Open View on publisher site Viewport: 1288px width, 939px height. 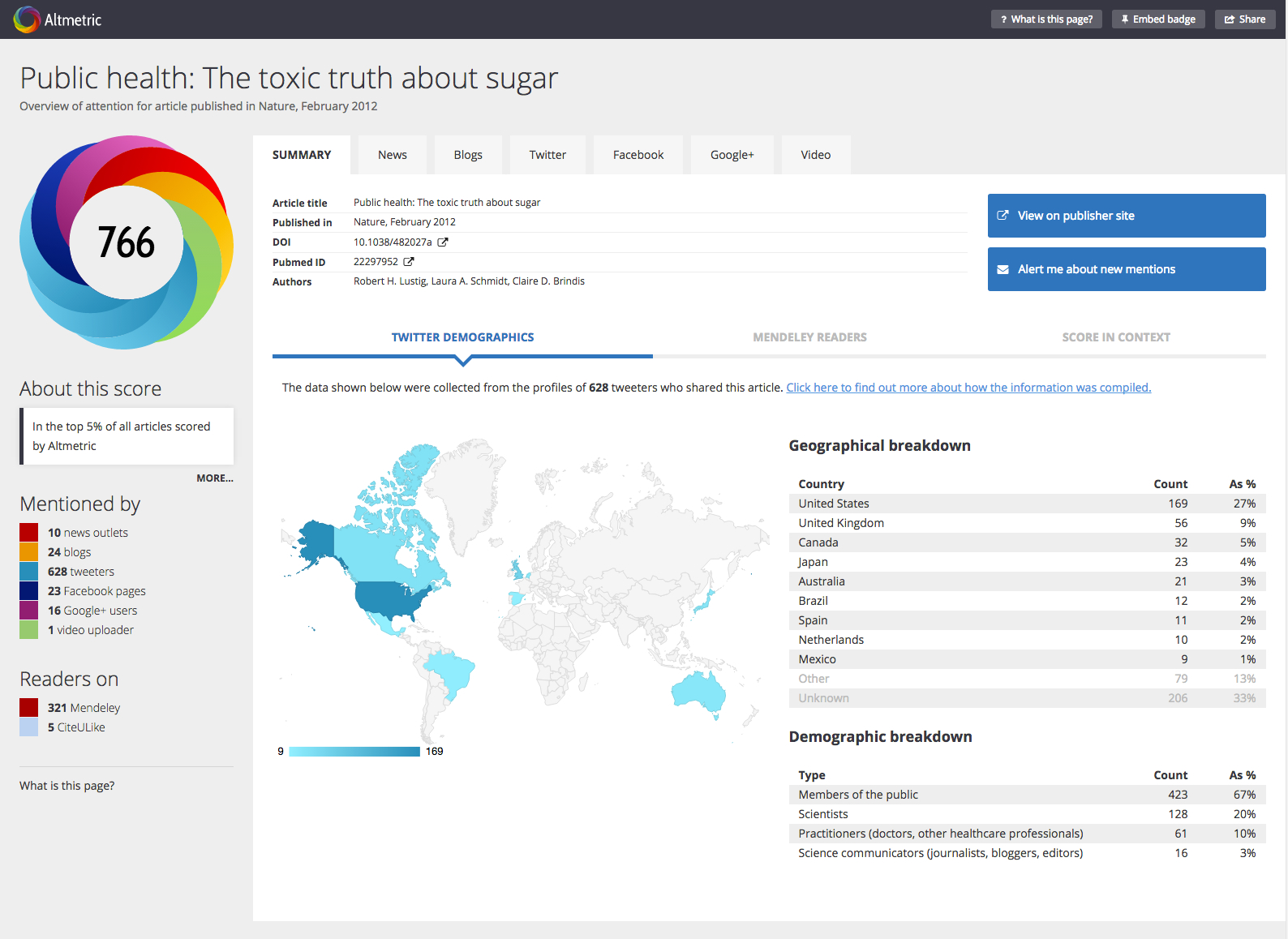1127,216
